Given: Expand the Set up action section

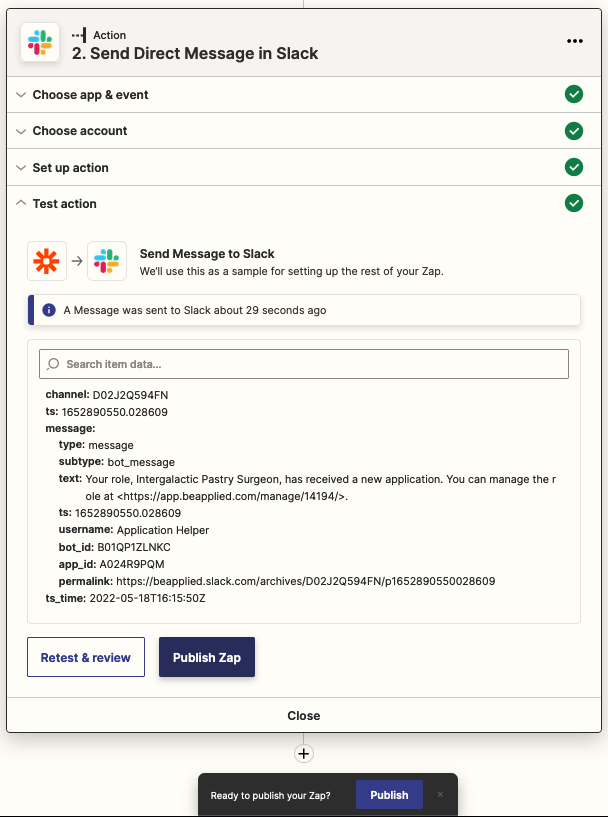Looking at the screenshot, I should 70,168.
